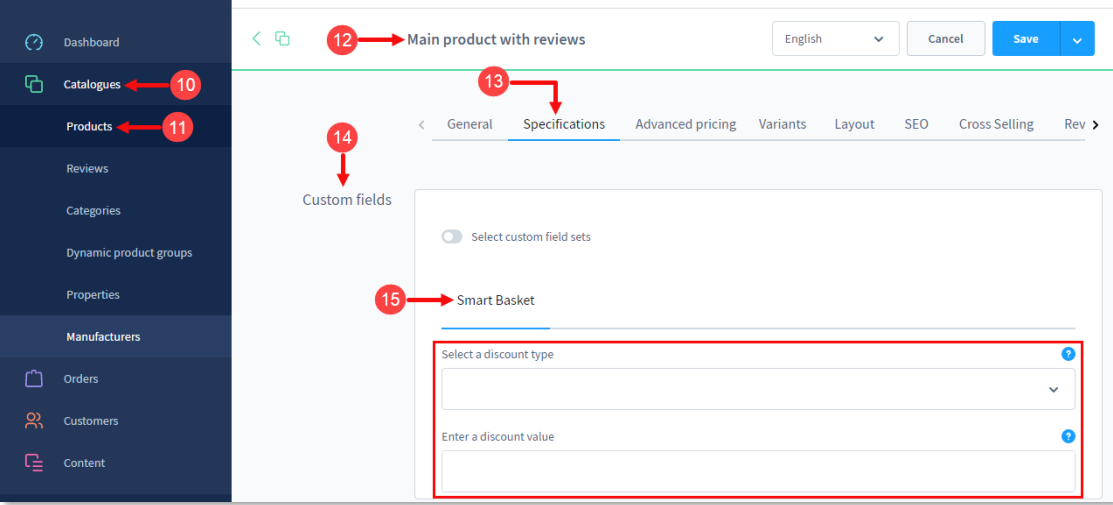Open the English language dropdown
The image size is (1113, 505).
(x=835, y=38)
